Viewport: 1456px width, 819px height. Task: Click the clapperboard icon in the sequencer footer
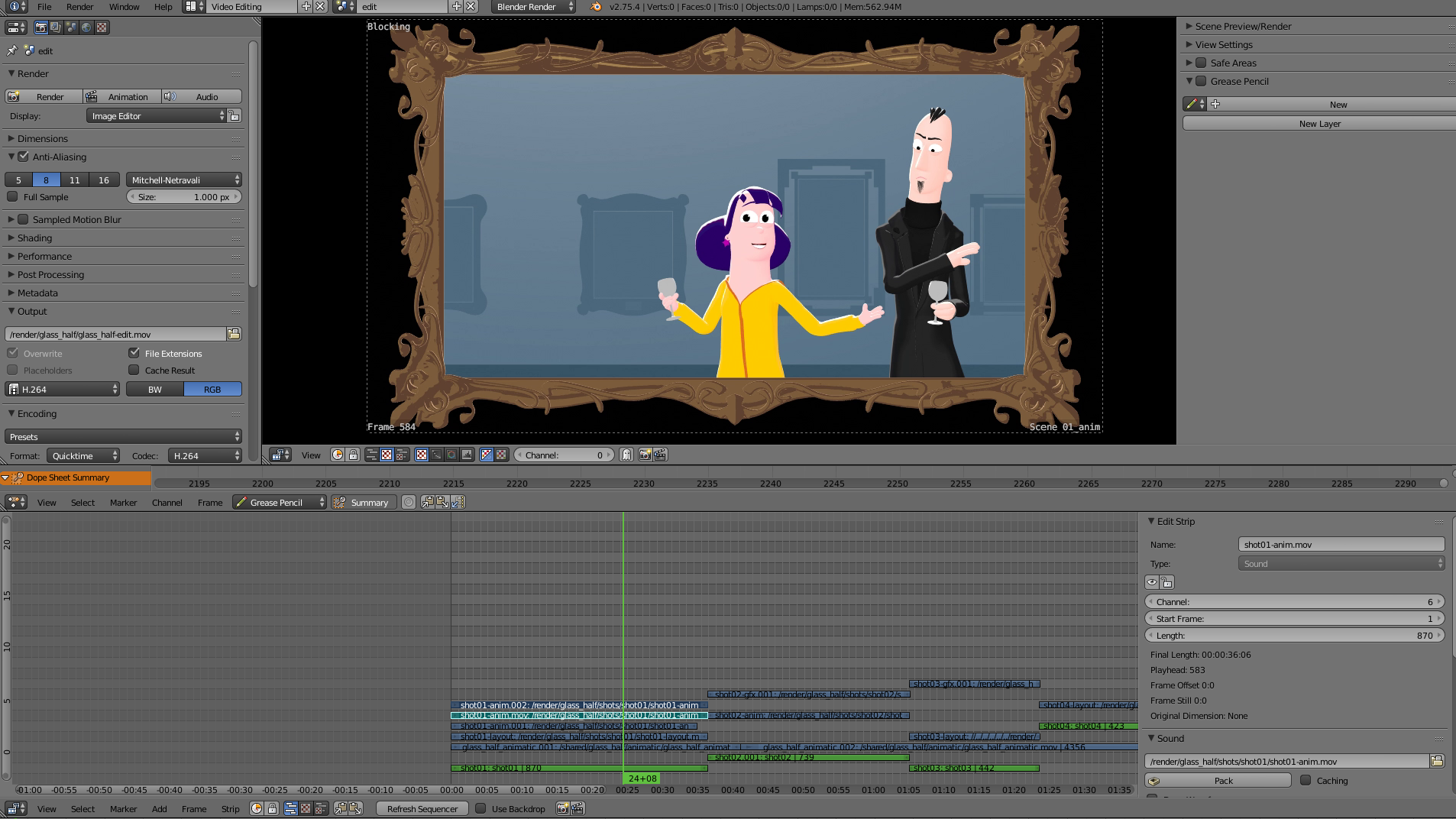(578, 808)
